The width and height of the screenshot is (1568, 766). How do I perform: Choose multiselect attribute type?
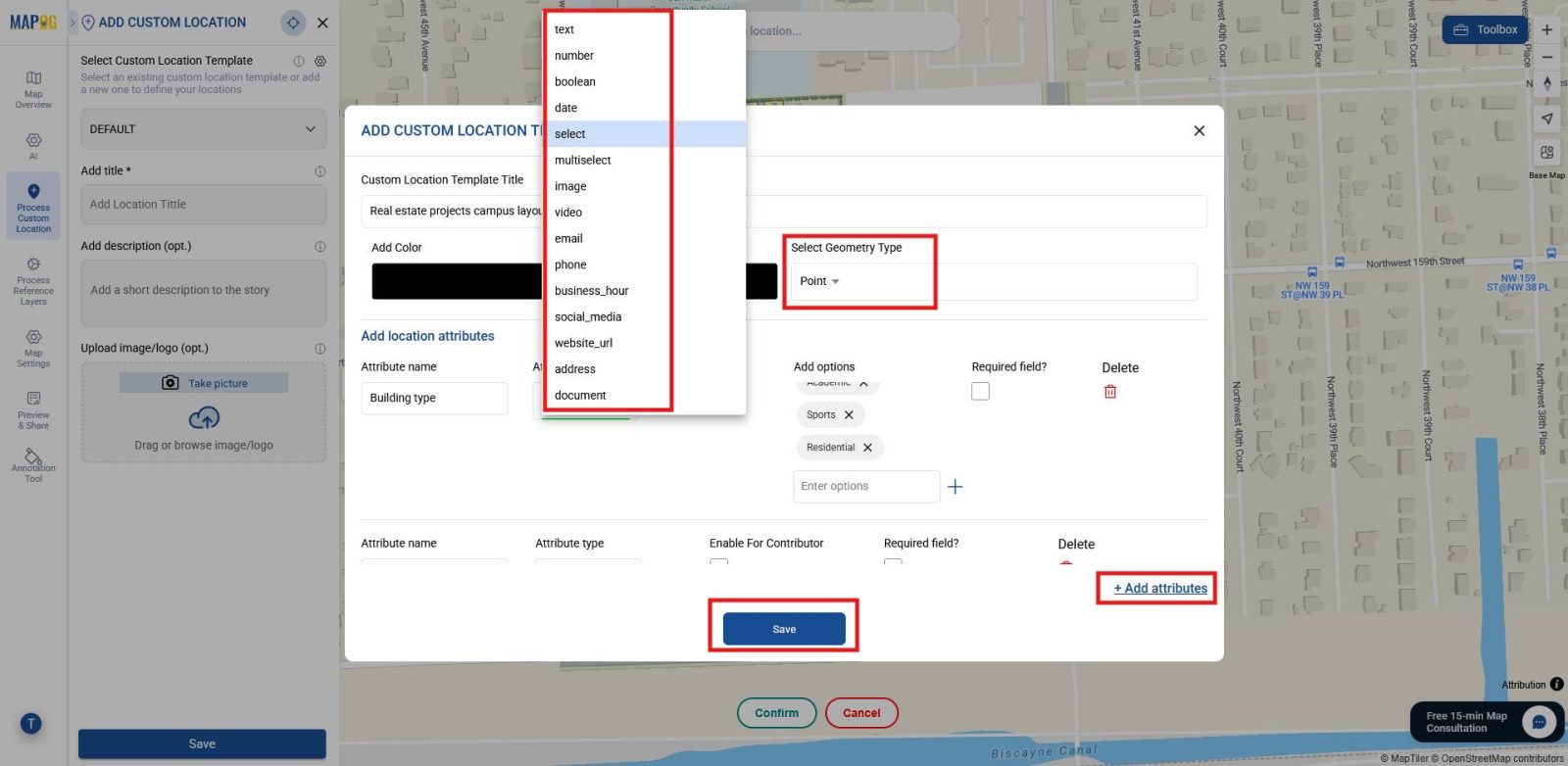point(645,161)
